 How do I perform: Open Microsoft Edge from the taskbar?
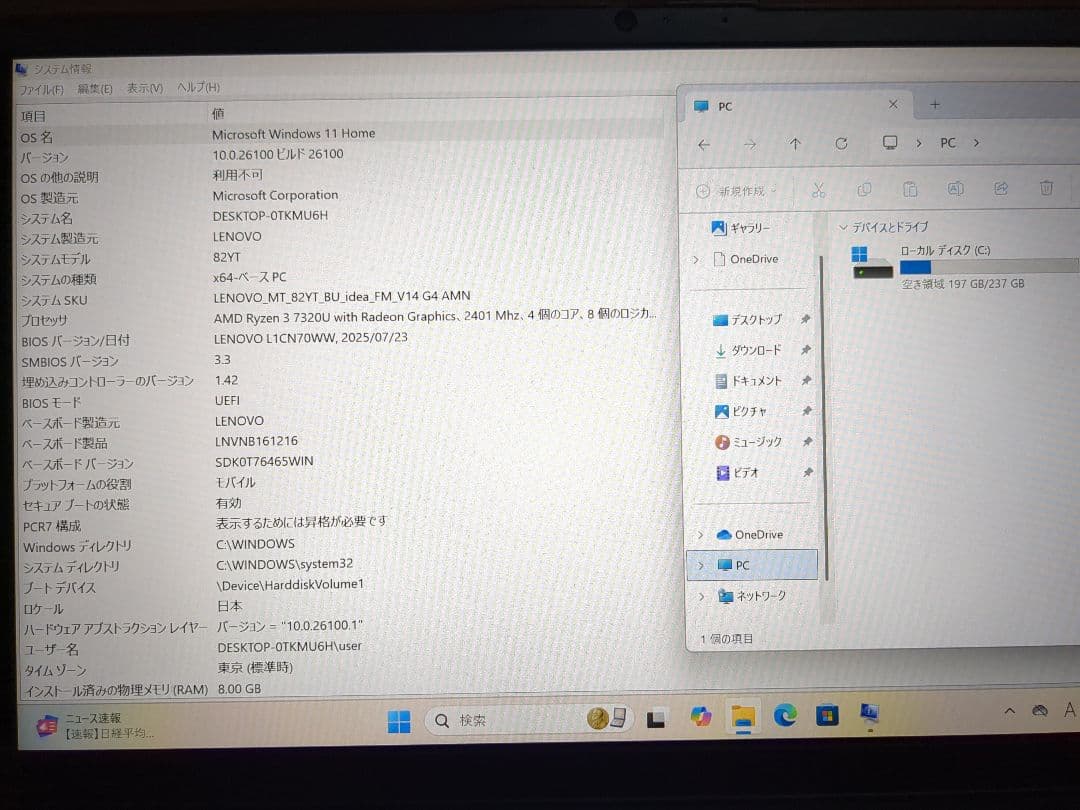coord(785,716)
